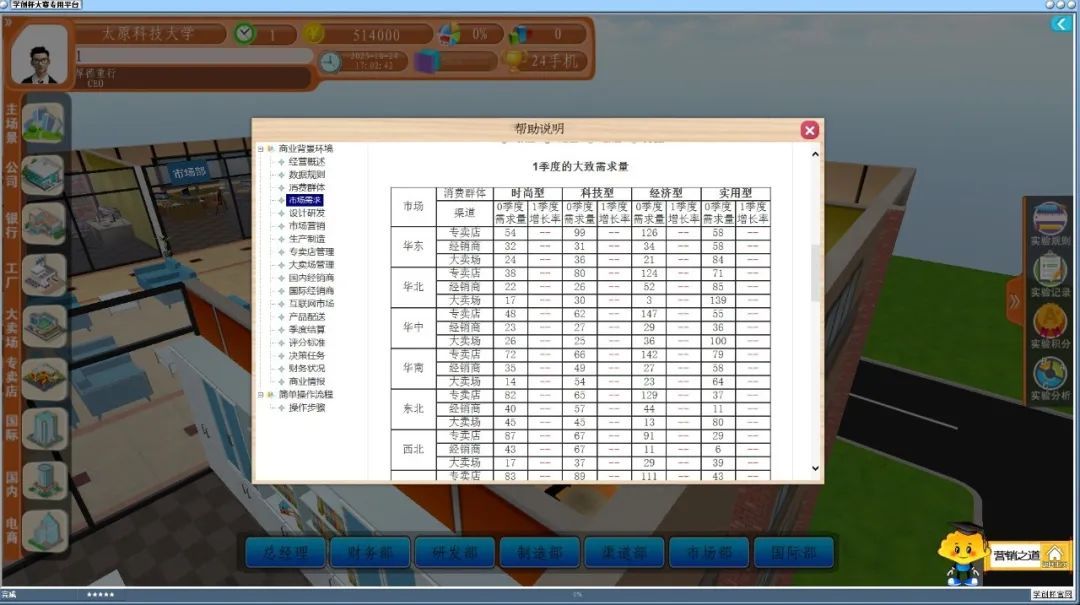Open 财务状况 topic in help tree
1080x605 pixels.
(x=306, y=368)
